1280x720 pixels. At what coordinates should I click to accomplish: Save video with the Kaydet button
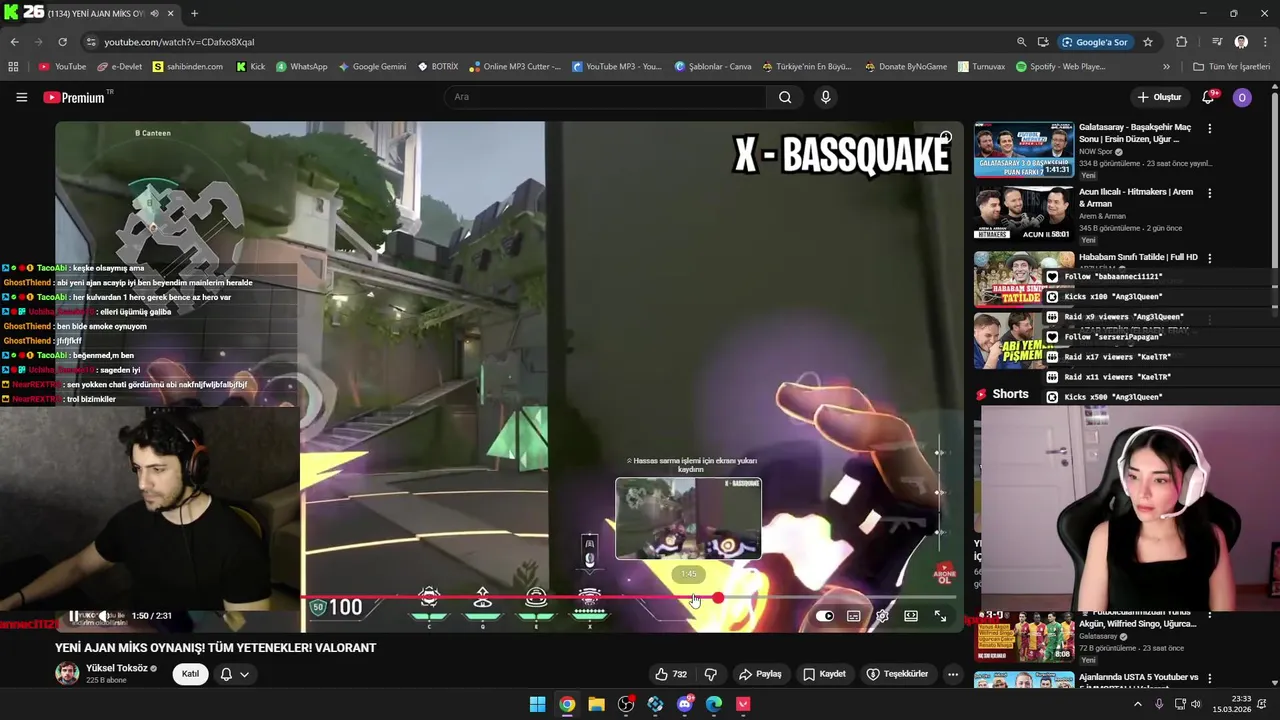[825, 674]
